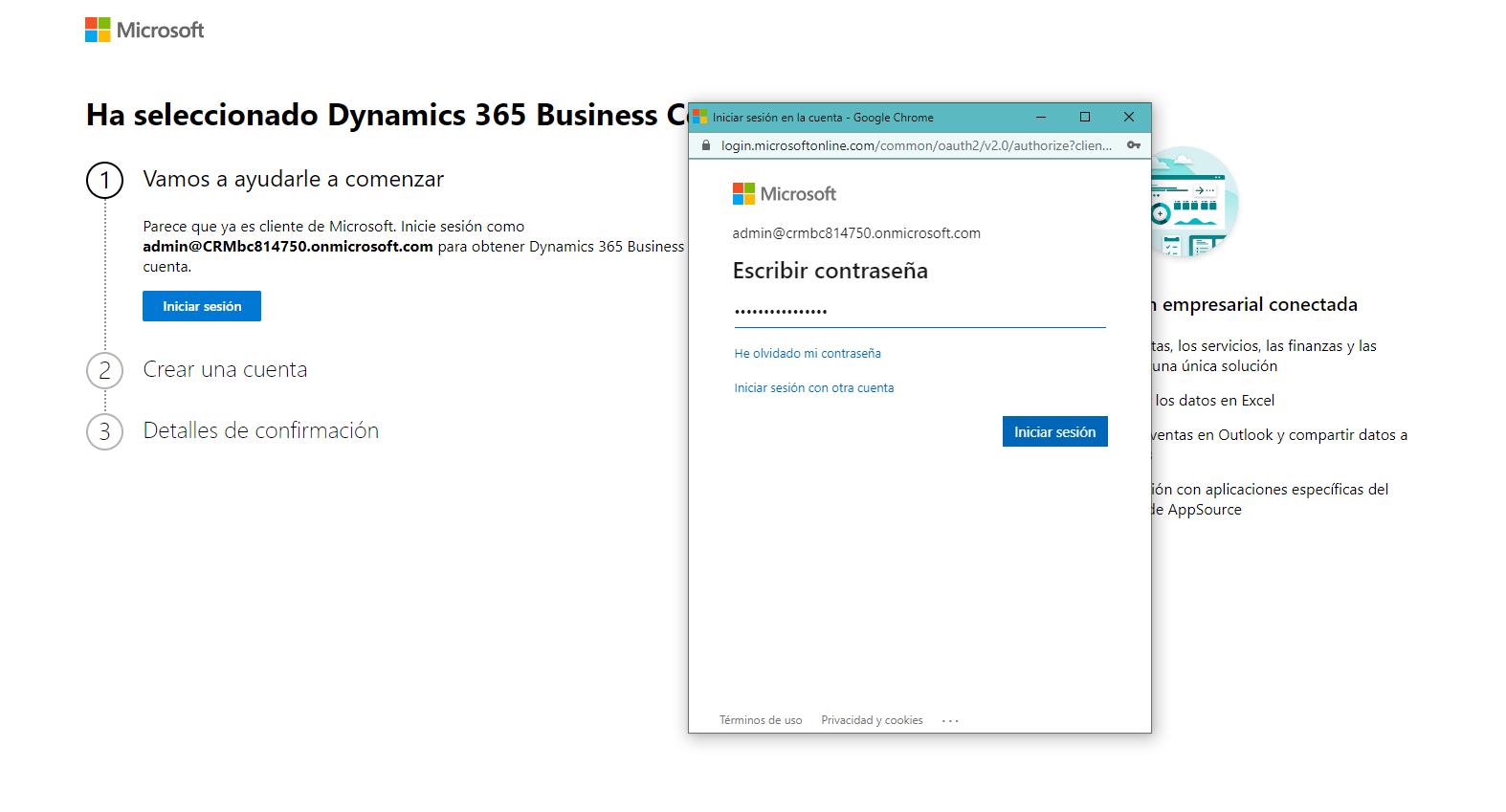Click the step 1 circle indicator

[x=105, y=180]
